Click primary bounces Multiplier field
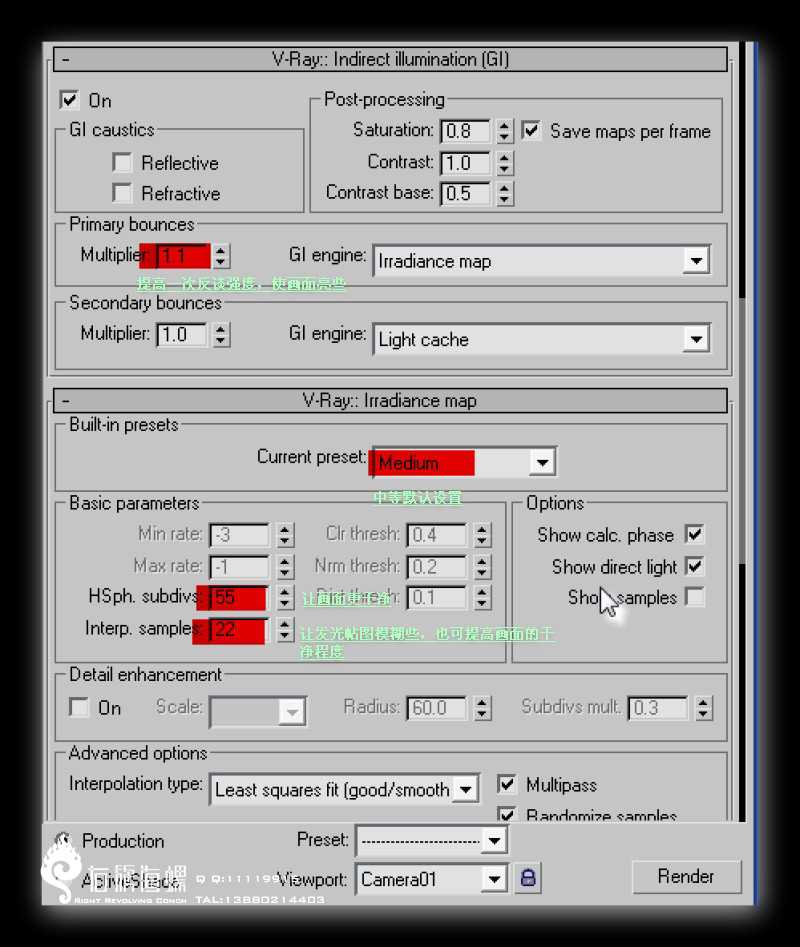This screenshot has width=800, height=947. [x=183, y=255]
